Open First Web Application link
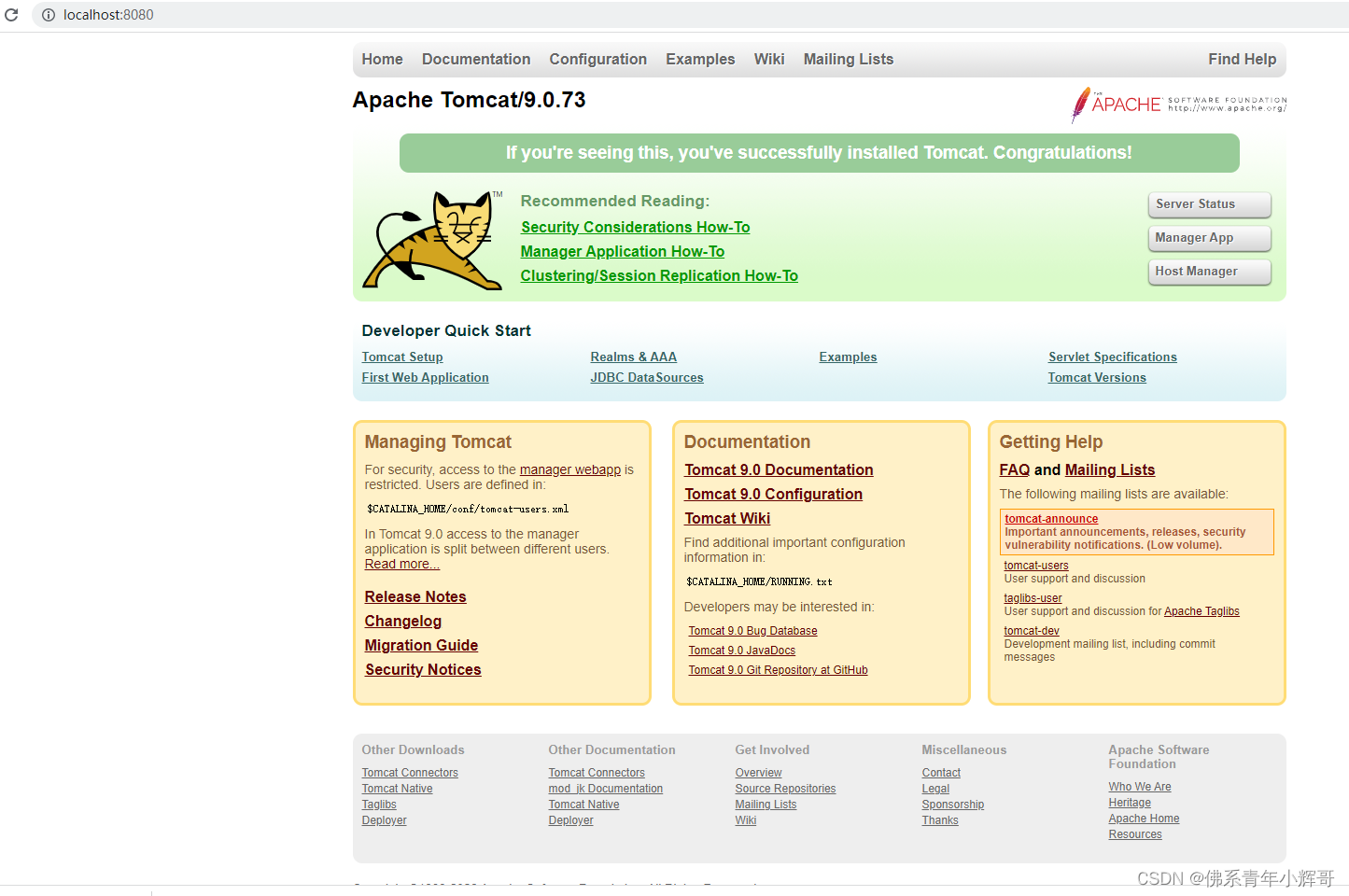 [x=425, y=377]
